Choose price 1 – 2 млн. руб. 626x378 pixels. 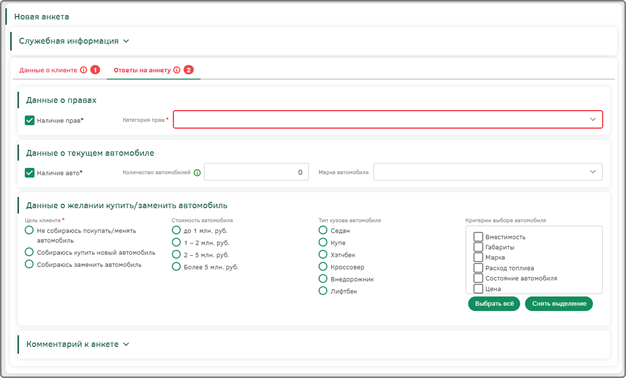point(176,242)
